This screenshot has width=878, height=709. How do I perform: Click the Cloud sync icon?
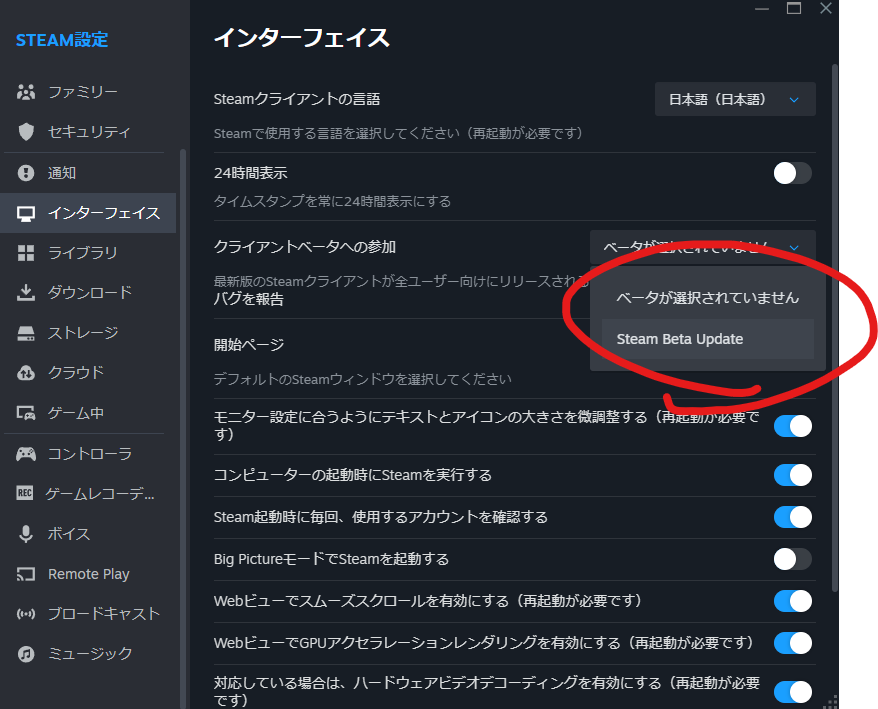[x=26, y=373]
